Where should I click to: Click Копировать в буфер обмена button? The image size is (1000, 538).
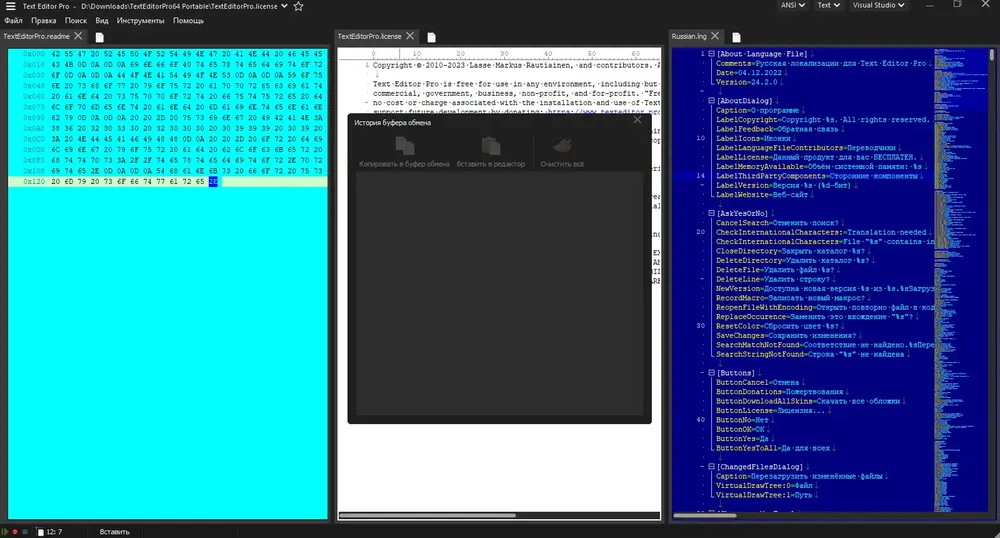(x=404, y=152)
